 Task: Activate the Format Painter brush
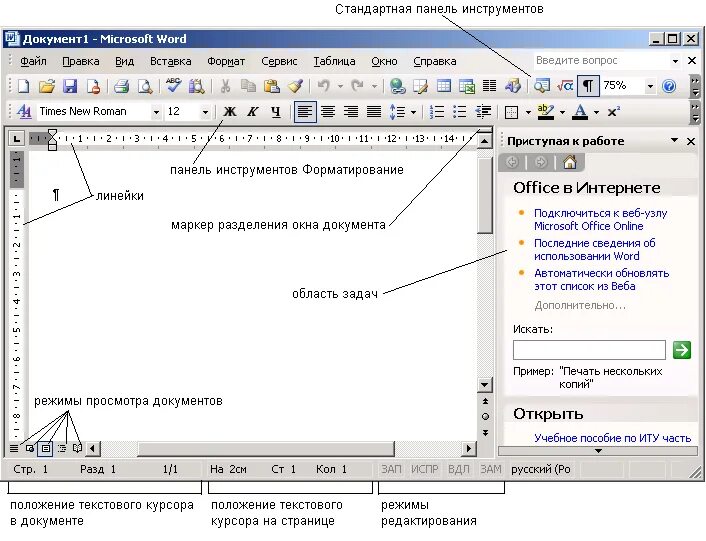[295, 86]
